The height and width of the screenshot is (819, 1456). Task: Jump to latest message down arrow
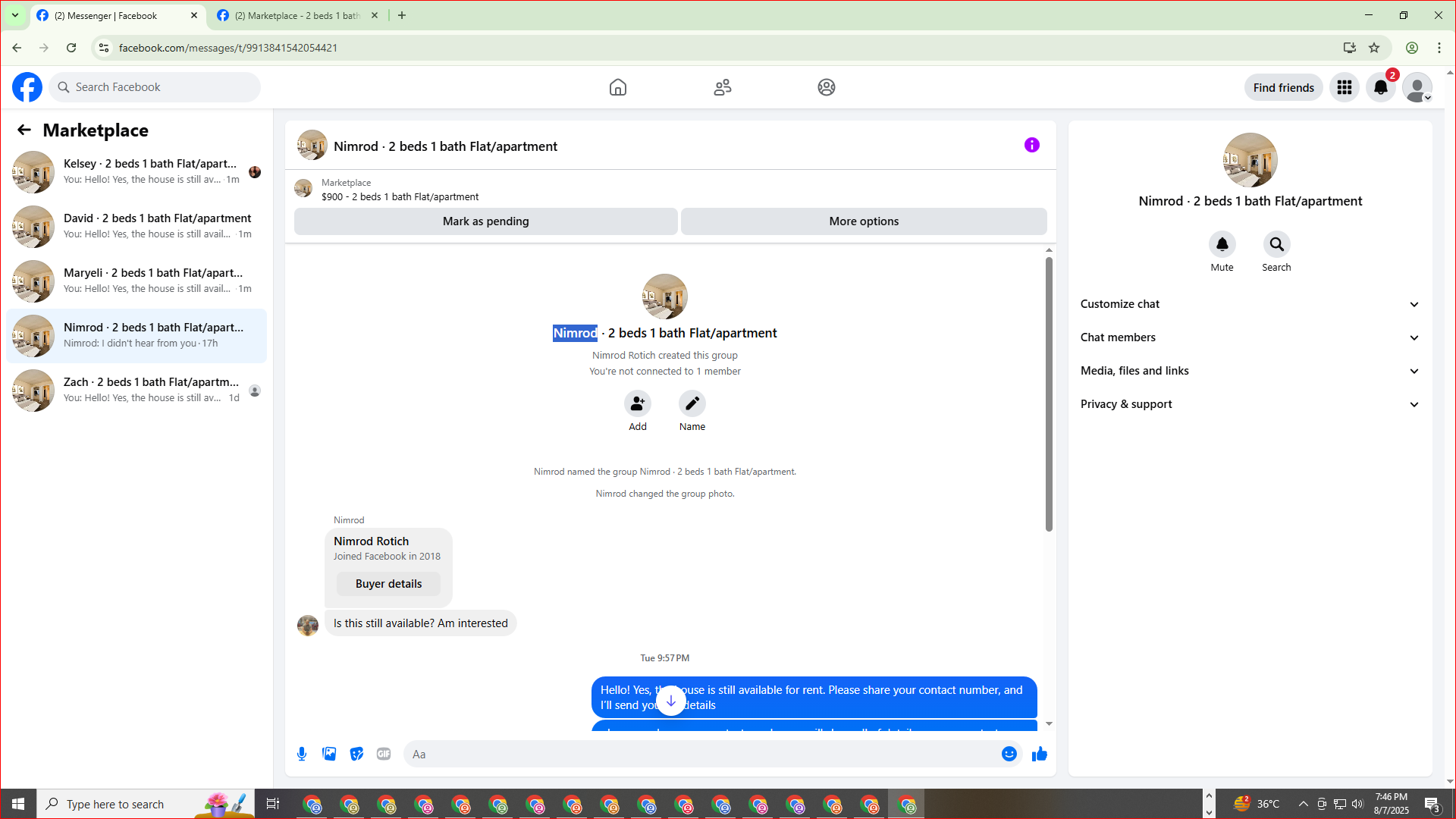coord(671,701)
